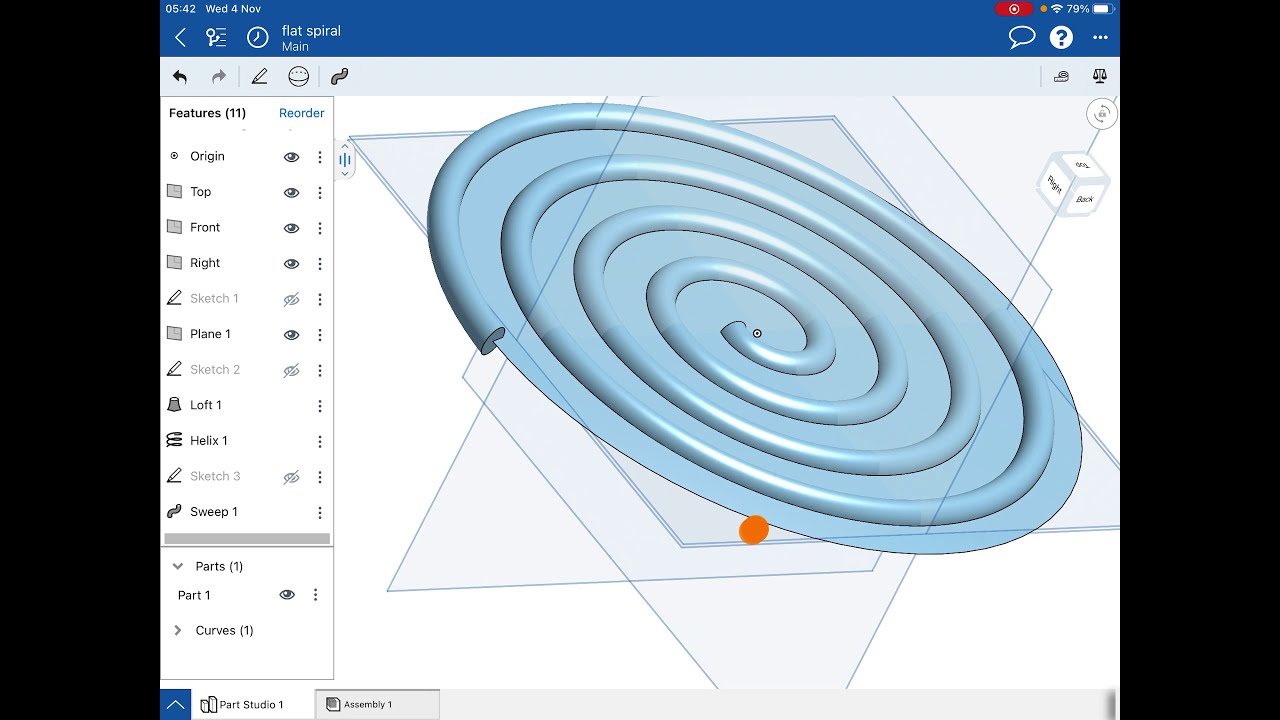Tap the flat spiral document title

click(311, 31)
